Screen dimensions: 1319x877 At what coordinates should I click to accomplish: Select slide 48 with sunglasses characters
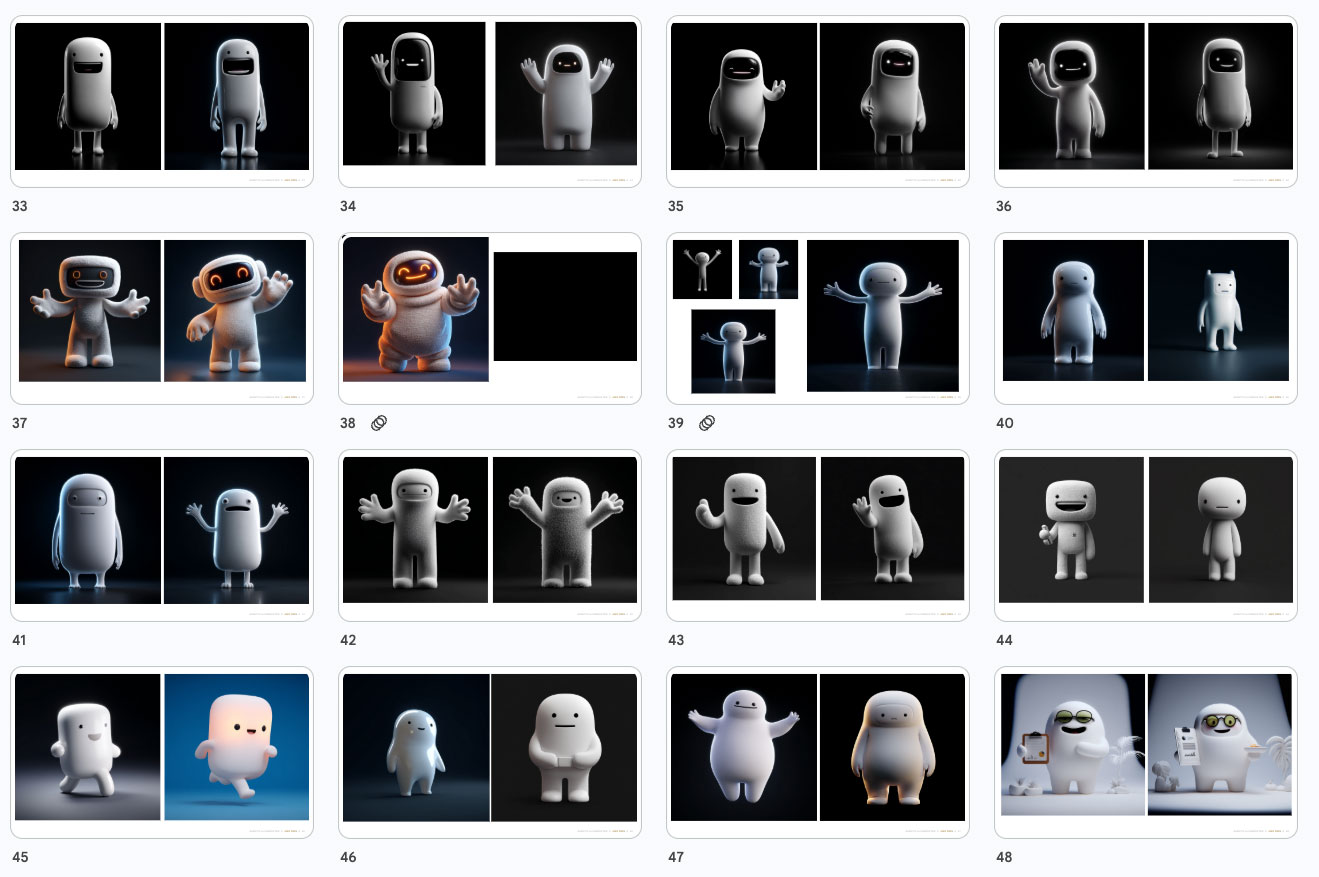pos(1146,752)
